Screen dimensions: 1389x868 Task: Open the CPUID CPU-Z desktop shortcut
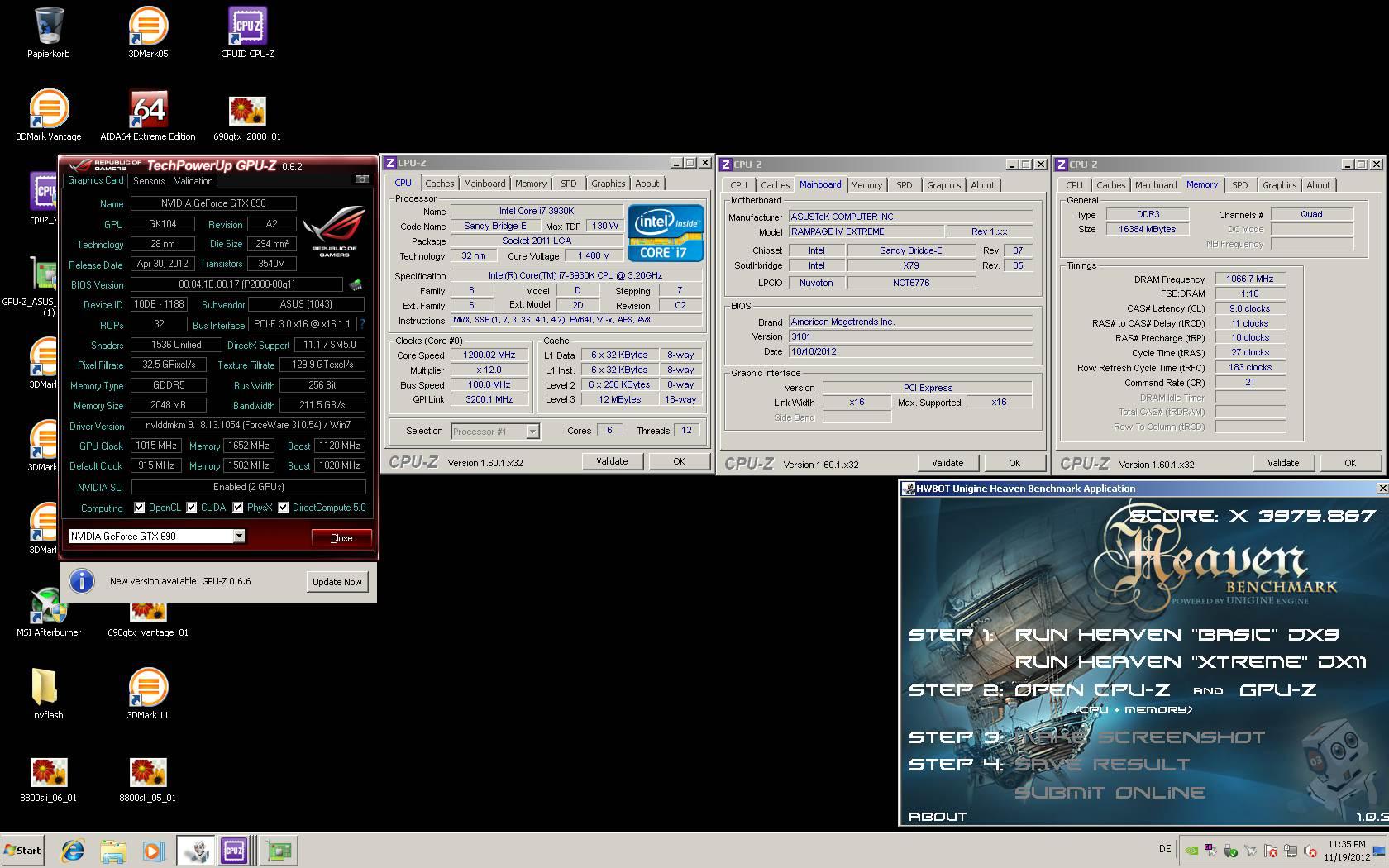click(x=247, y=33)
